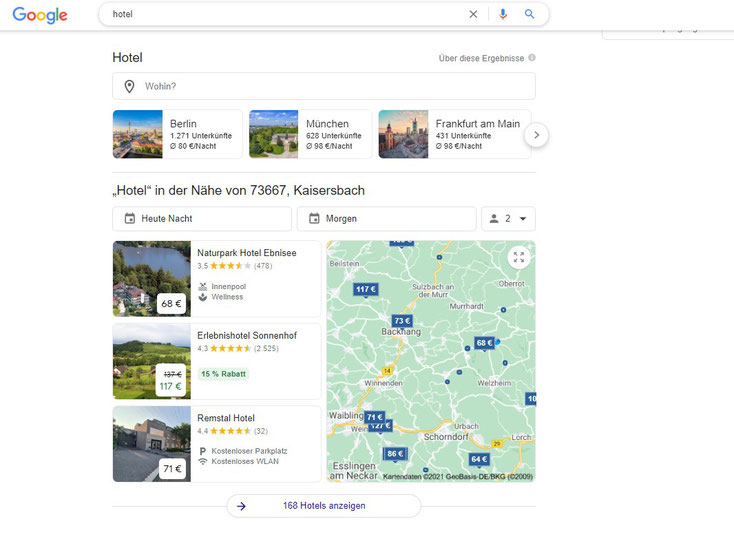
Task: Open the Morgen check-out date picker
Action: pos(386,219)
